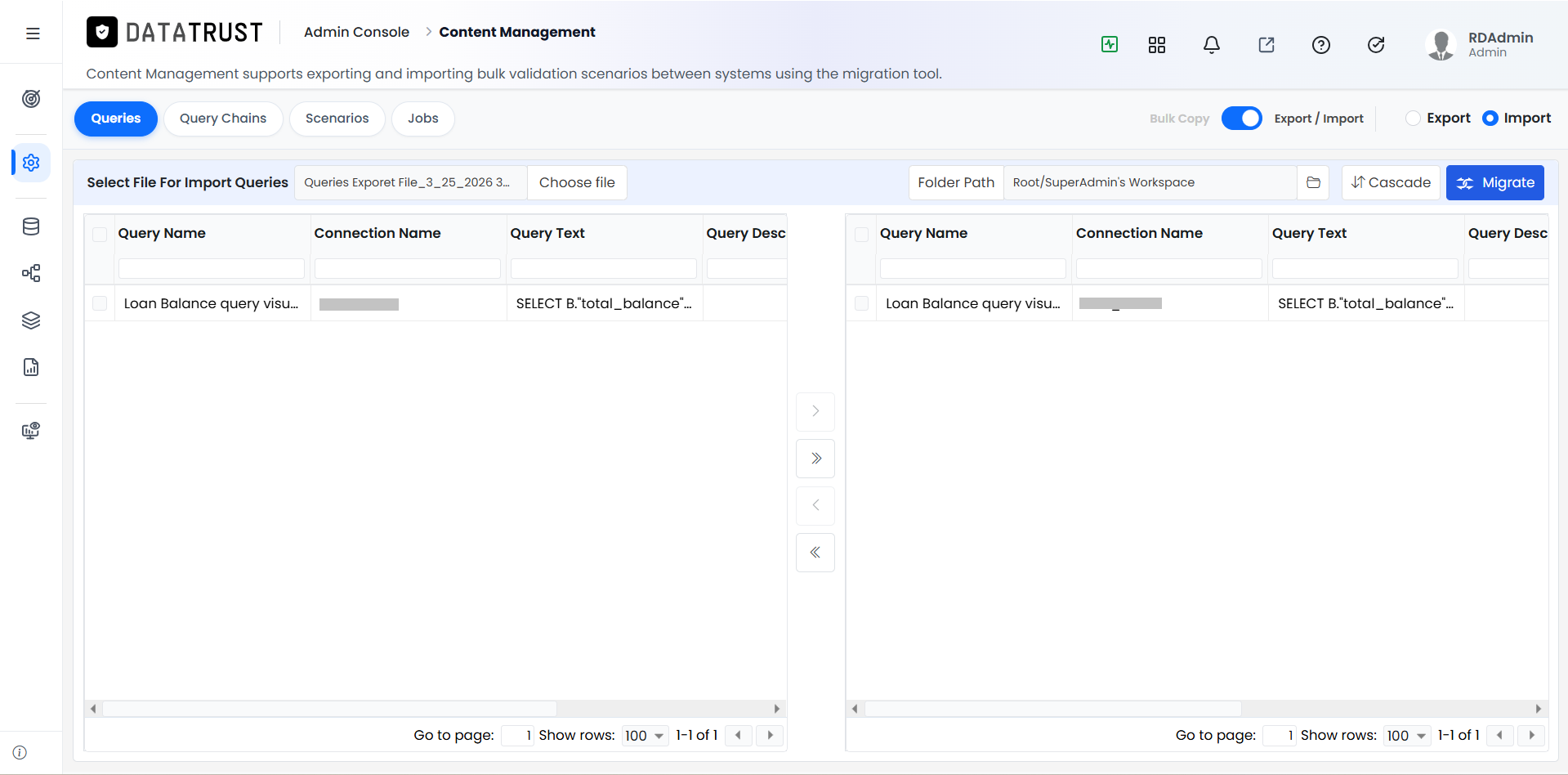
Task: Switch to the Jobs tab
Action: tap(423, 119)
